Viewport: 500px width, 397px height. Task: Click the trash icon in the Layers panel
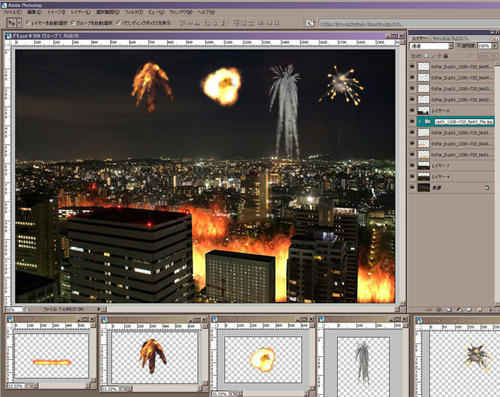pos(490,310)
